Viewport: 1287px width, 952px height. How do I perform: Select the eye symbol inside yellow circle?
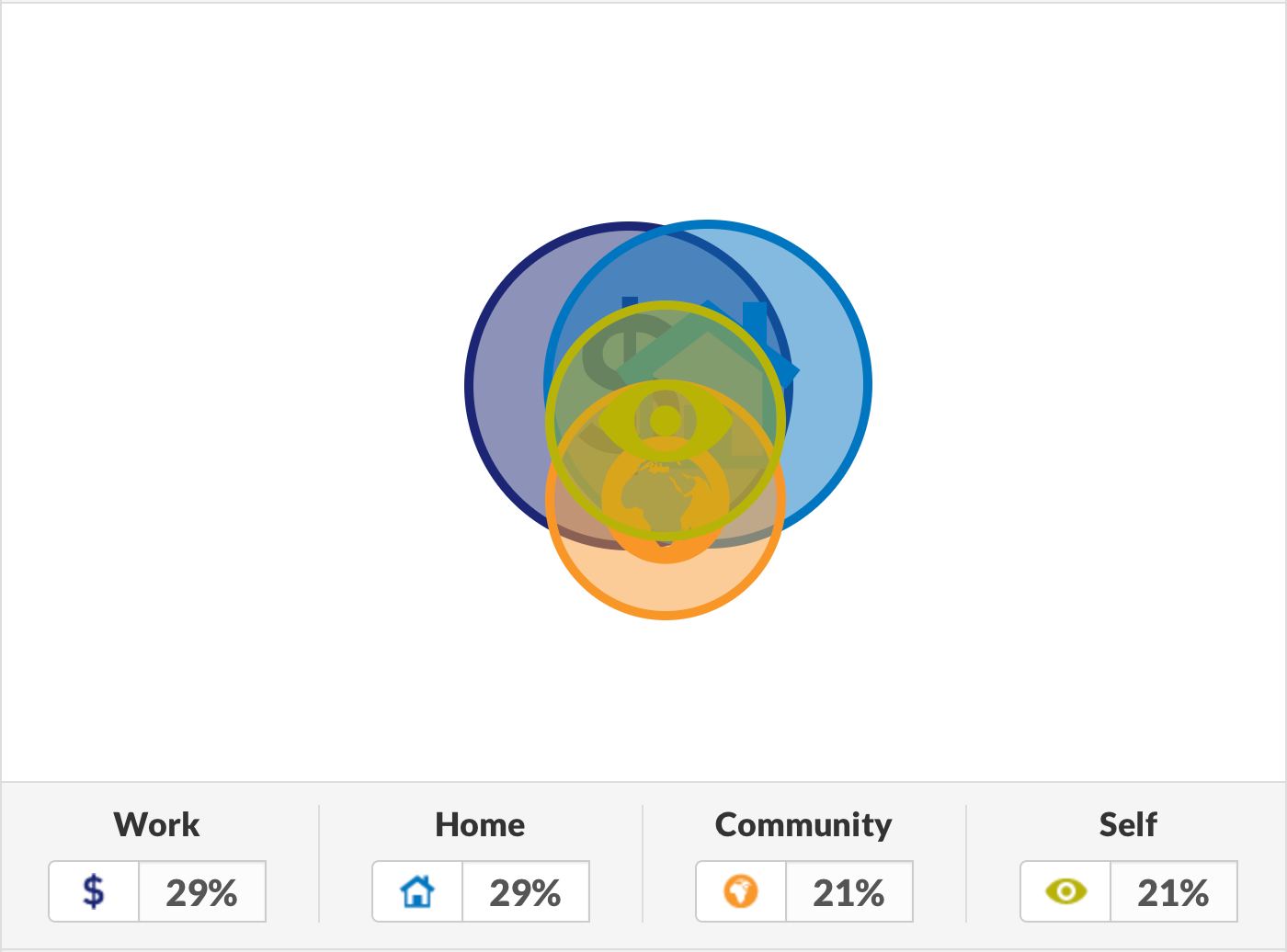pos(666,421)
